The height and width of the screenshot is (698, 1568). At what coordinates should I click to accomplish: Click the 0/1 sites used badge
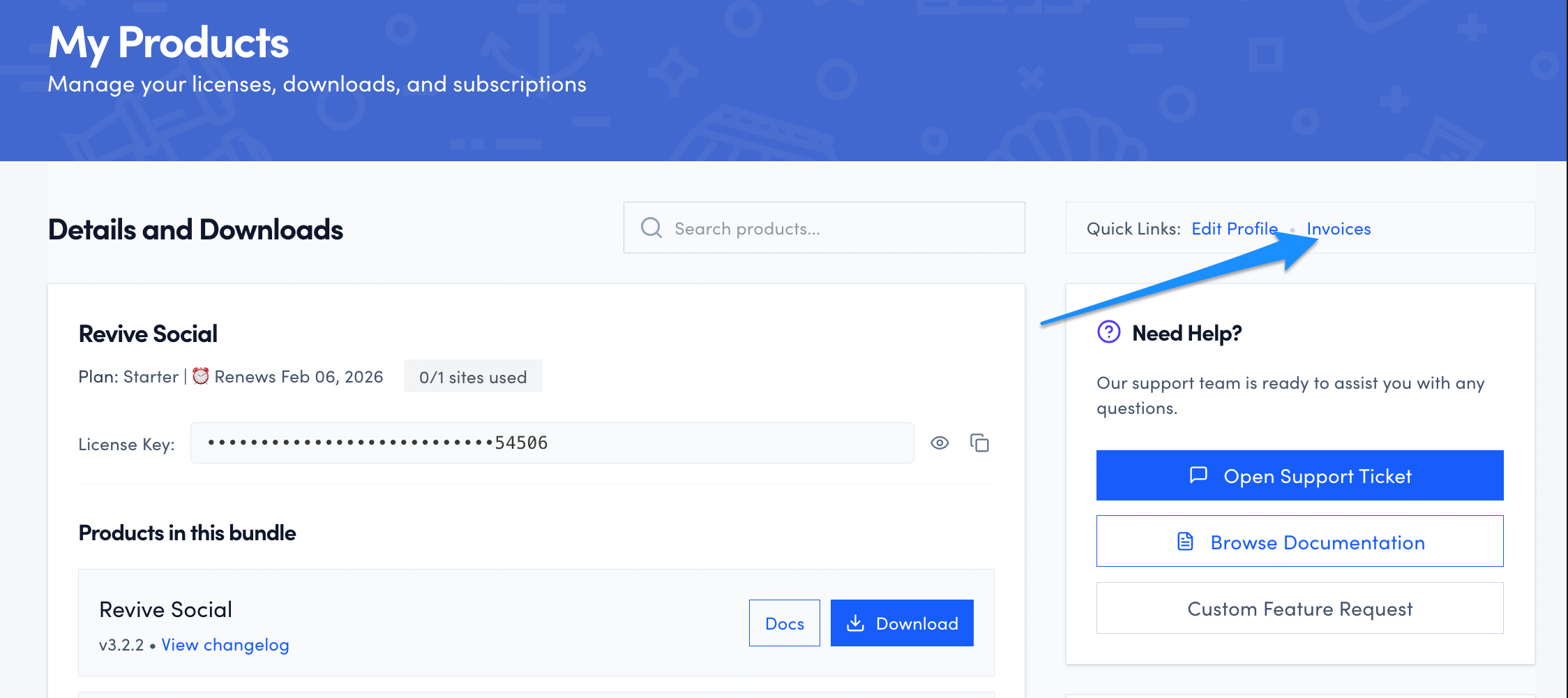(473, 377)
